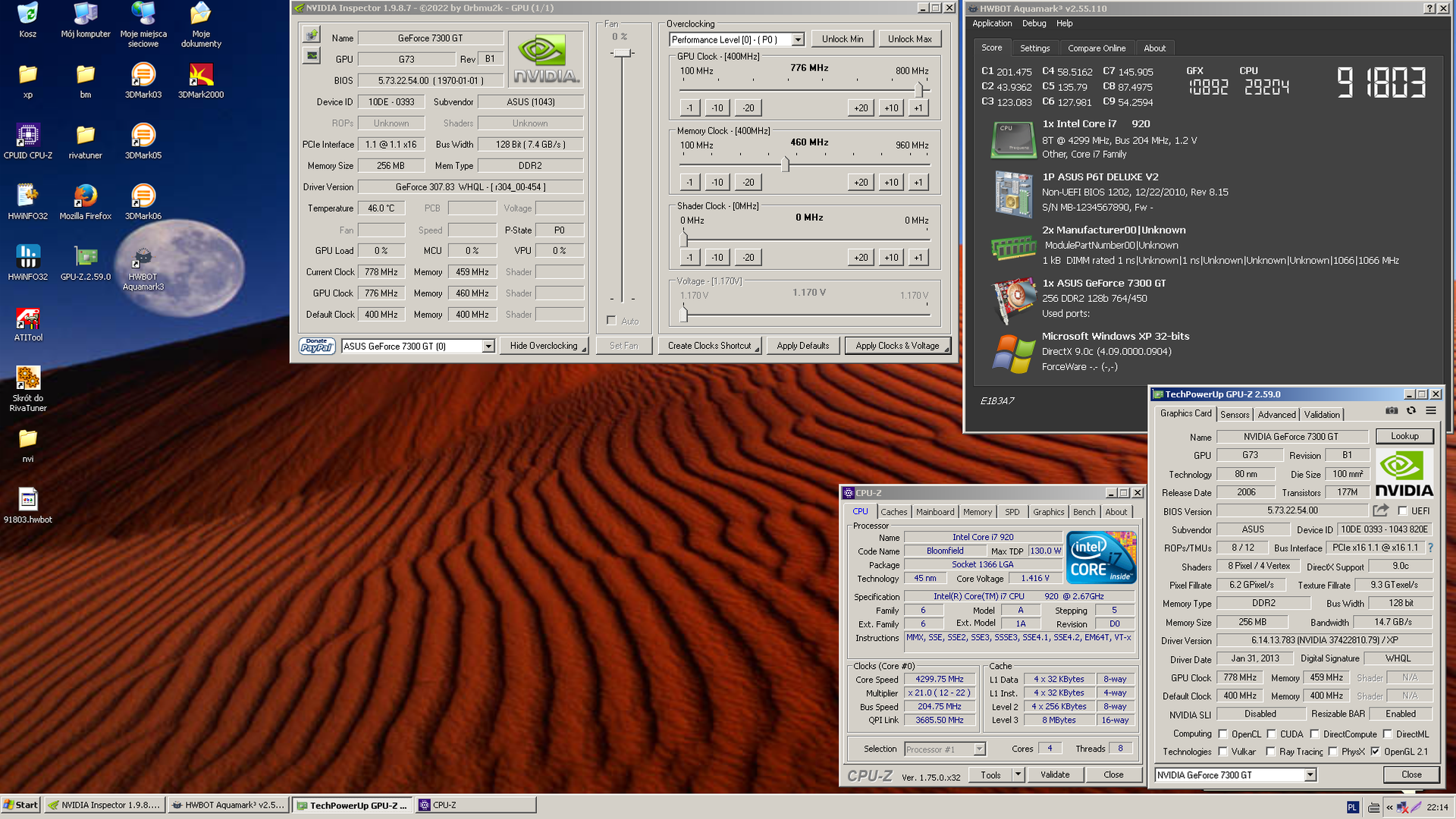Click the Memory Clock slider handle

786,164
